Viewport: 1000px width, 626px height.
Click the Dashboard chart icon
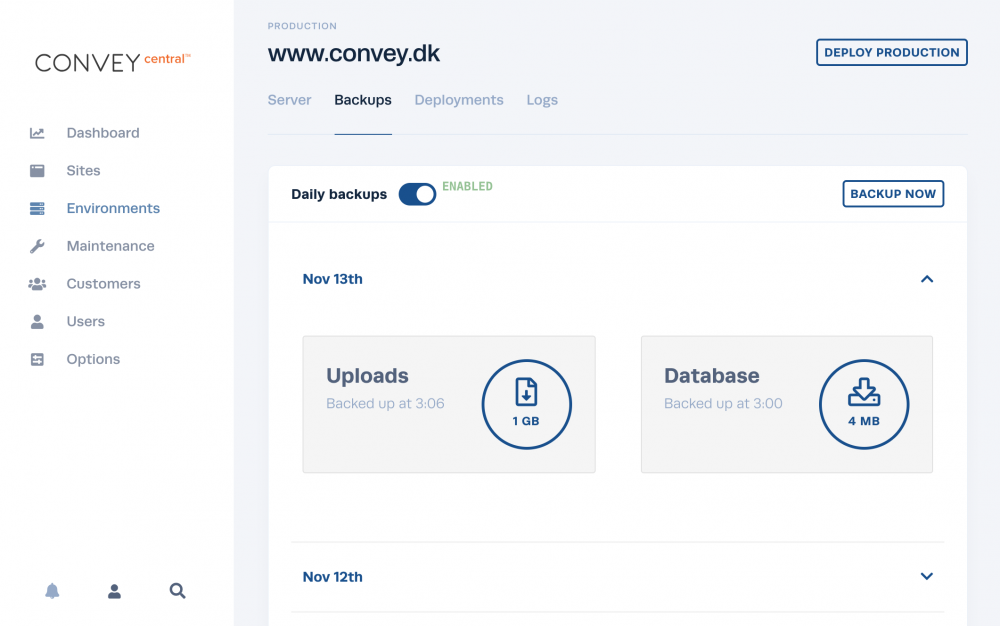[37, 133]
